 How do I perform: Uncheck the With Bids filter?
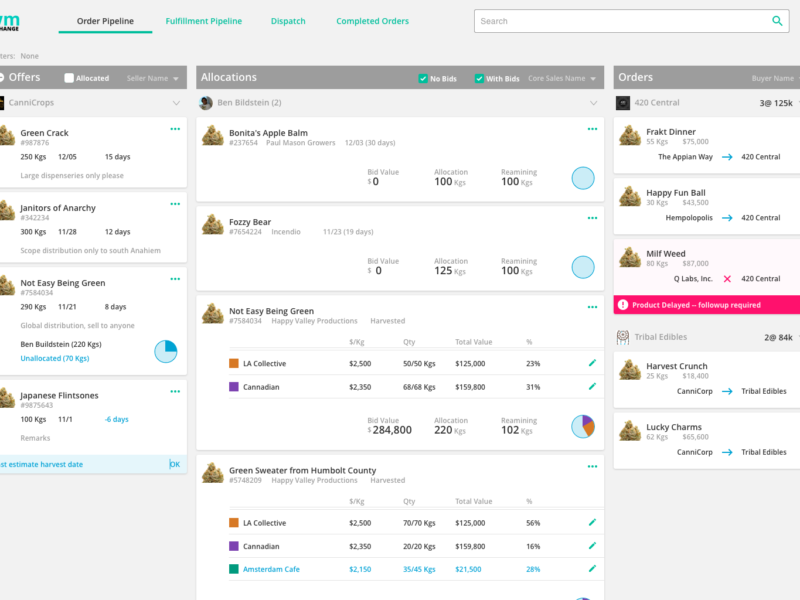coord(479,79)
